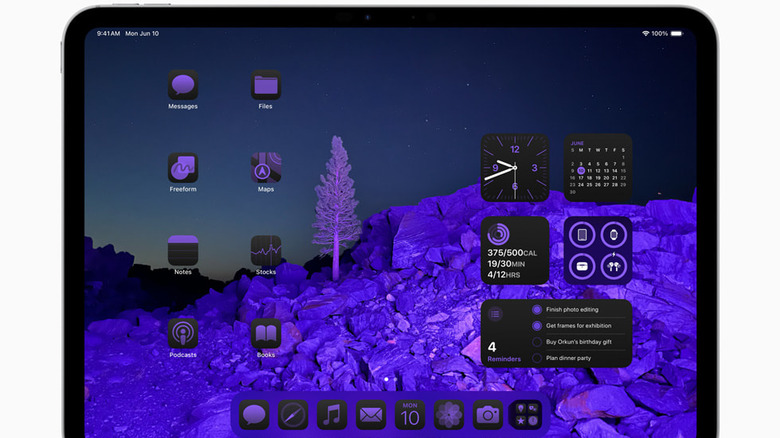
Task: Open the Podcasts app
Action: [182, 334]
